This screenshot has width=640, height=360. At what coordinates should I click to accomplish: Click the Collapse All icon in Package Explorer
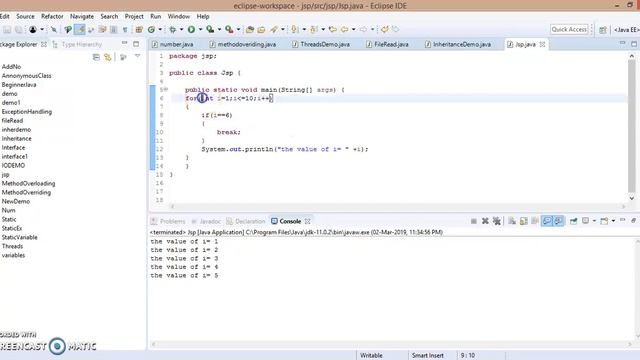tap(96, 57)
